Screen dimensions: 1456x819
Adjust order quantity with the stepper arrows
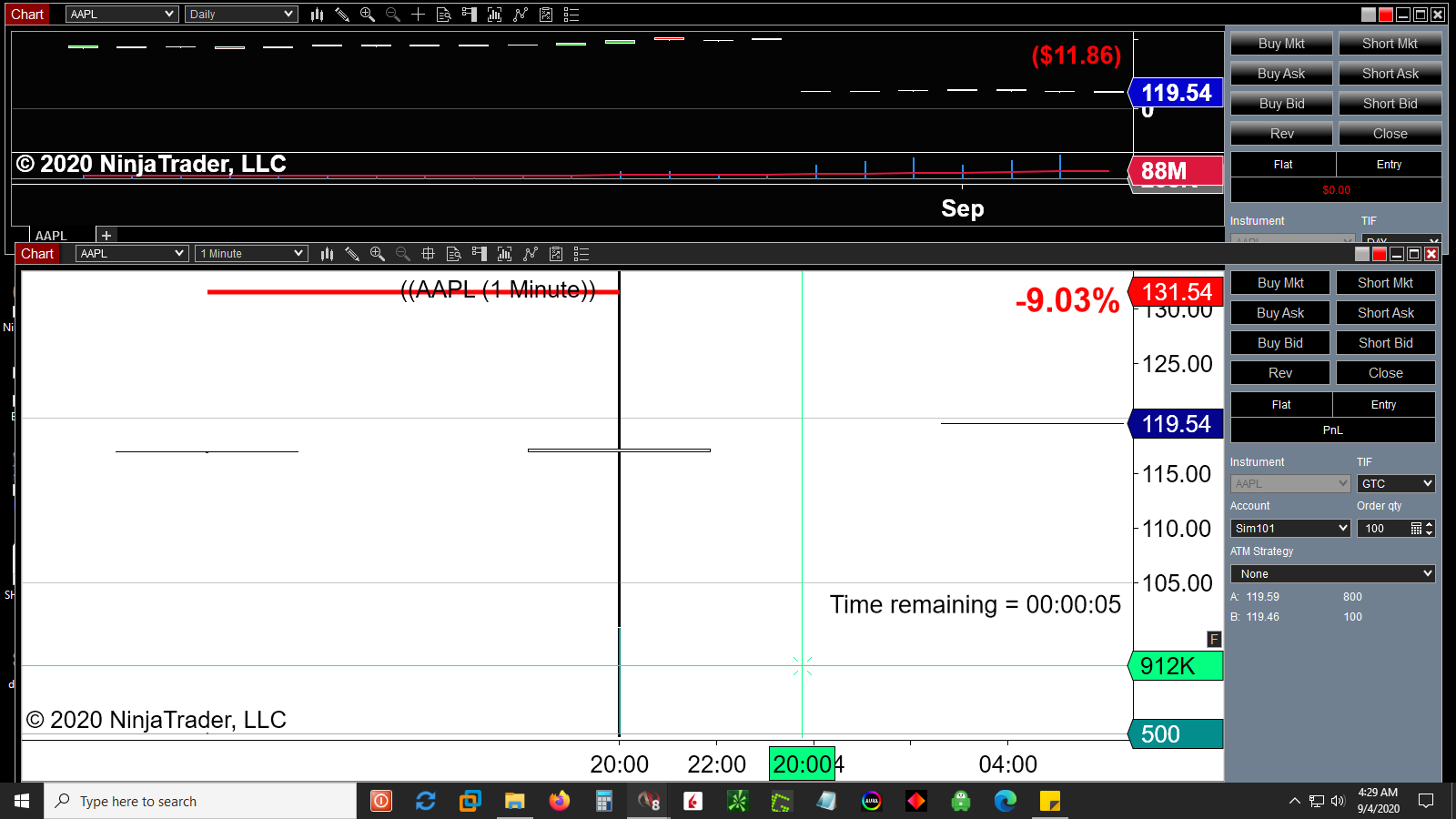1430,529
